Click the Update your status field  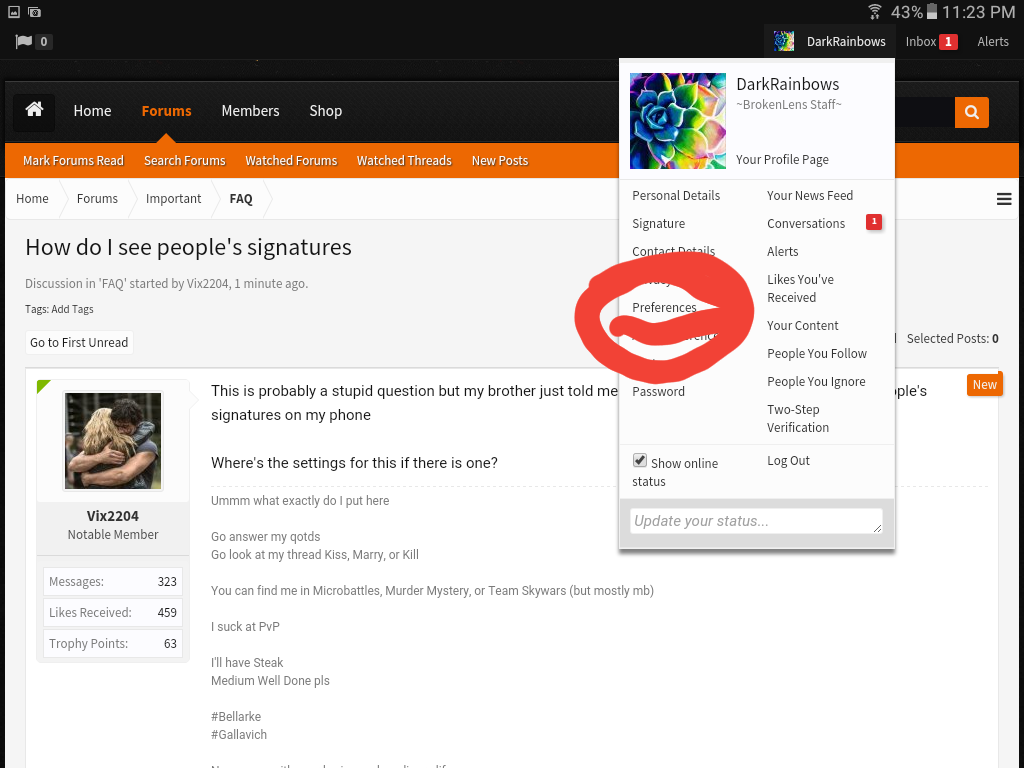point(756,521)
